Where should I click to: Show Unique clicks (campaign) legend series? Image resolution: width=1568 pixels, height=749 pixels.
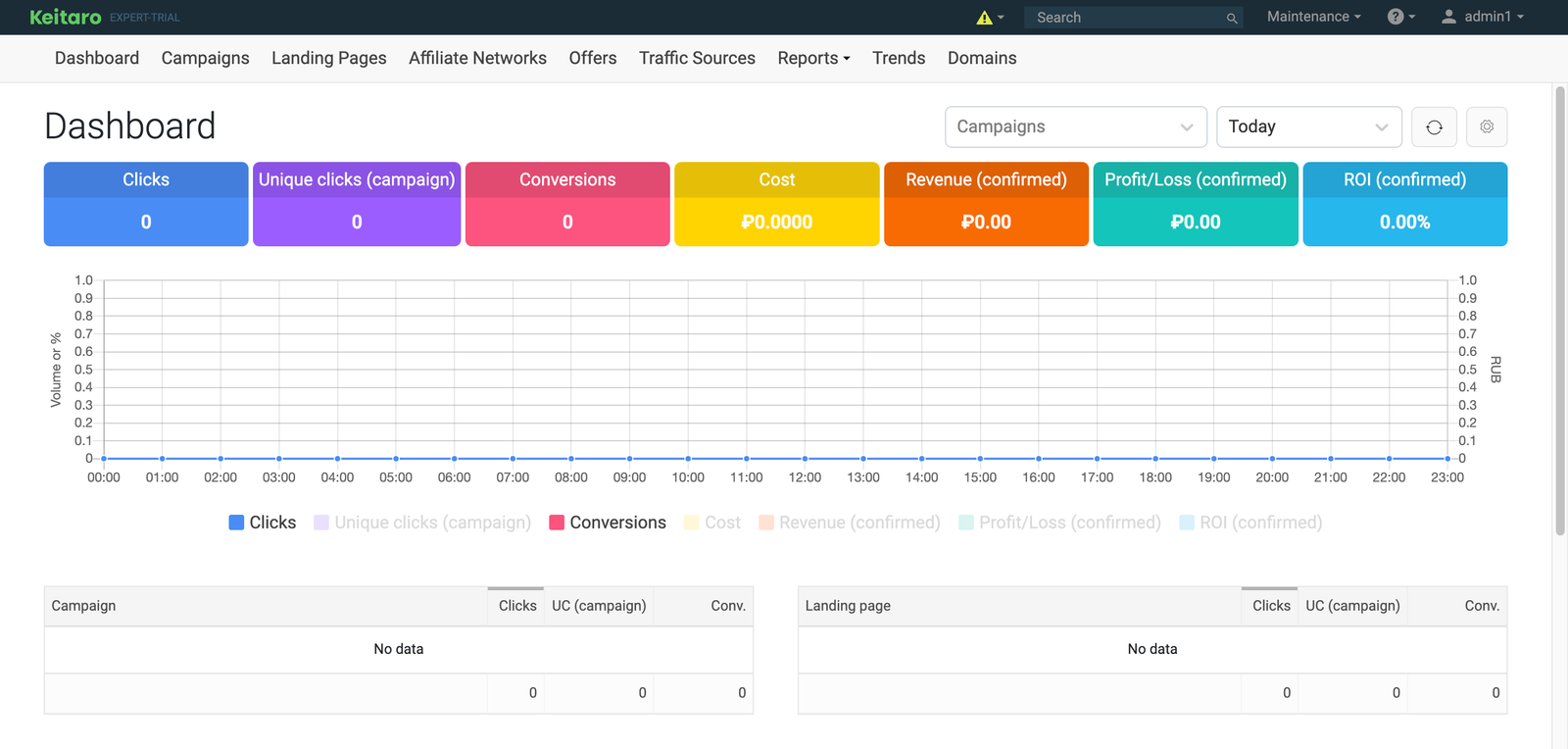[422, 523]
